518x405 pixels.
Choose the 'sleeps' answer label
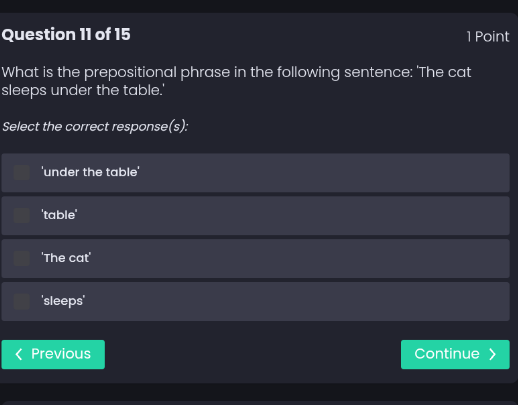click(x=63, y=301)
